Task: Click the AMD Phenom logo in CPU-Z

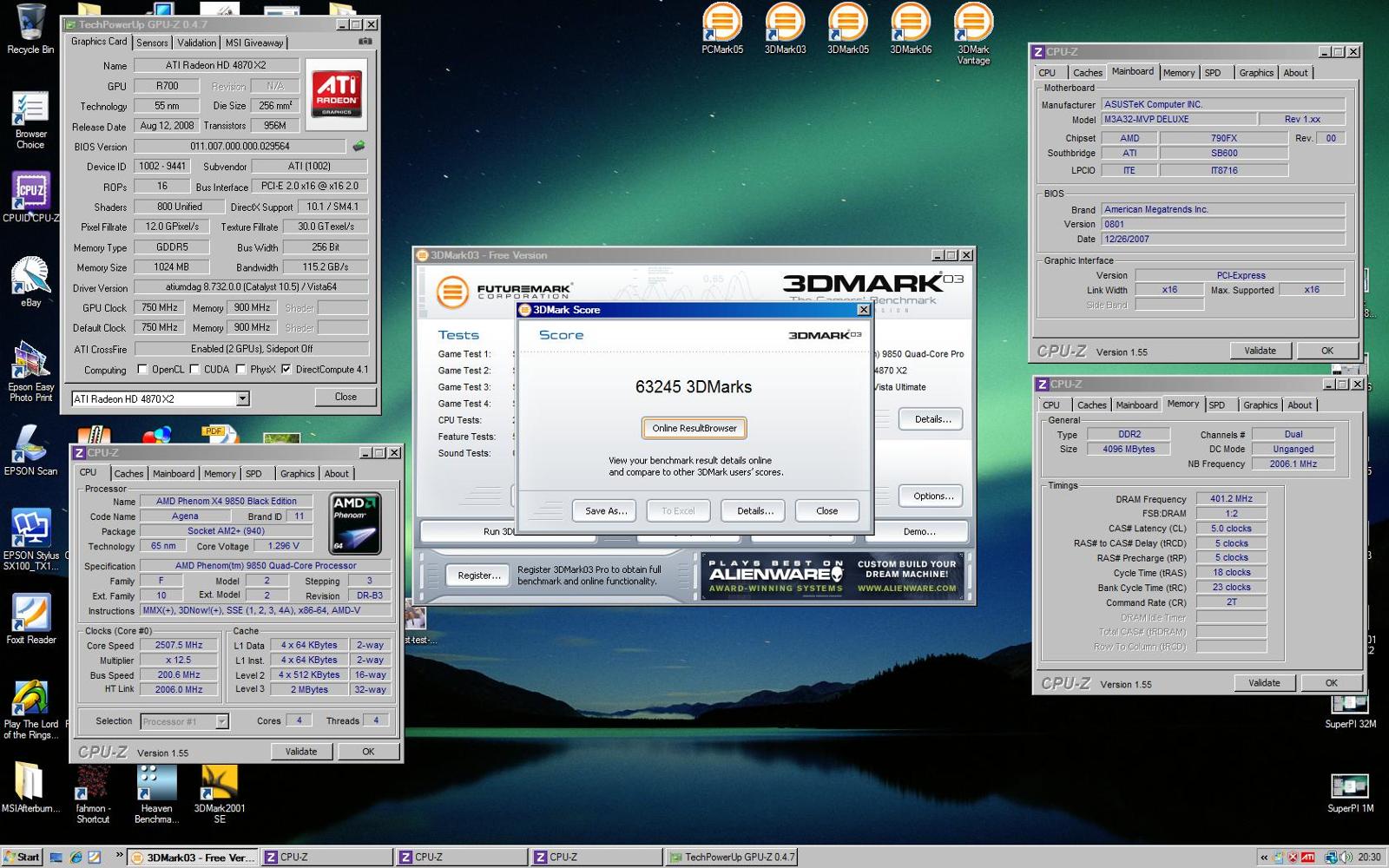Action: 356,524
